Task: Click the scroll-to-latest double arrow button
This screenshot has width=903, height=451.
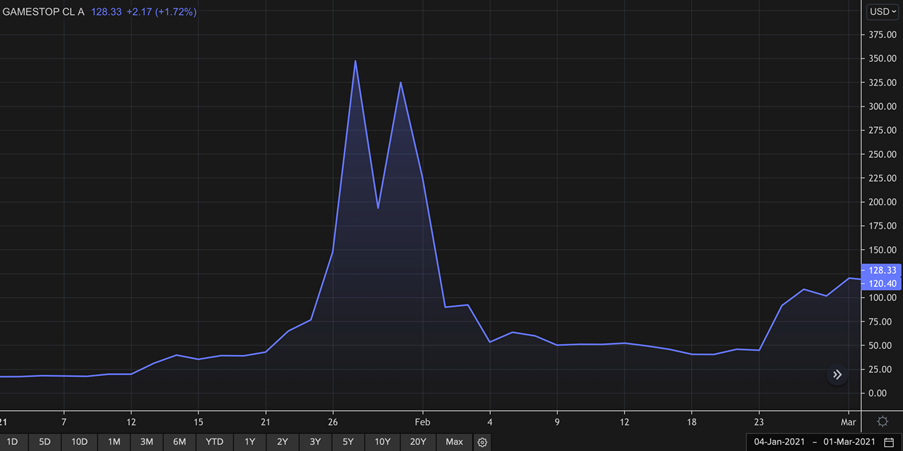Action: click(837, 375)
